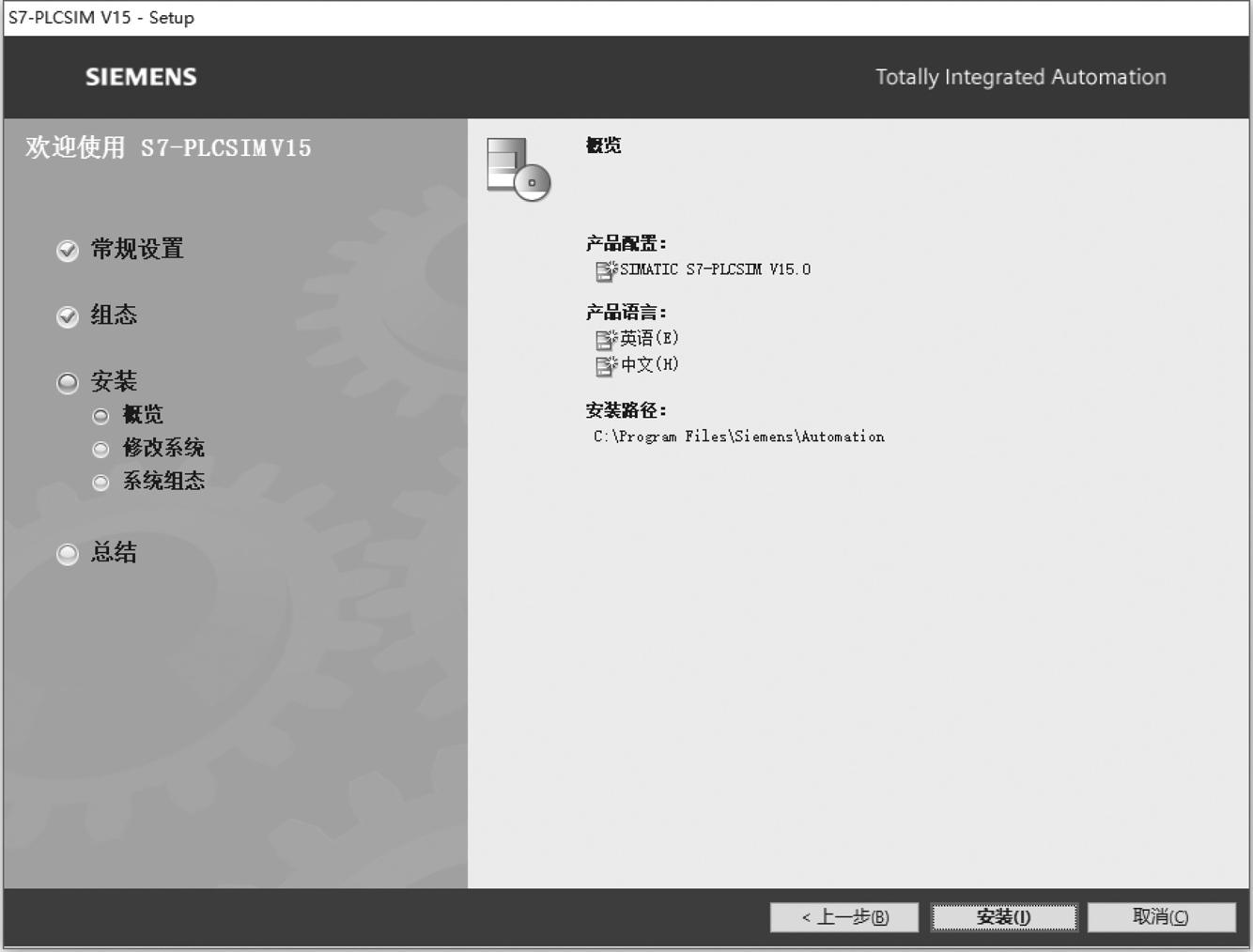Select the 修改系统 sub-step indicator
The image size is (1253, 952).
(x=101, y=450)
